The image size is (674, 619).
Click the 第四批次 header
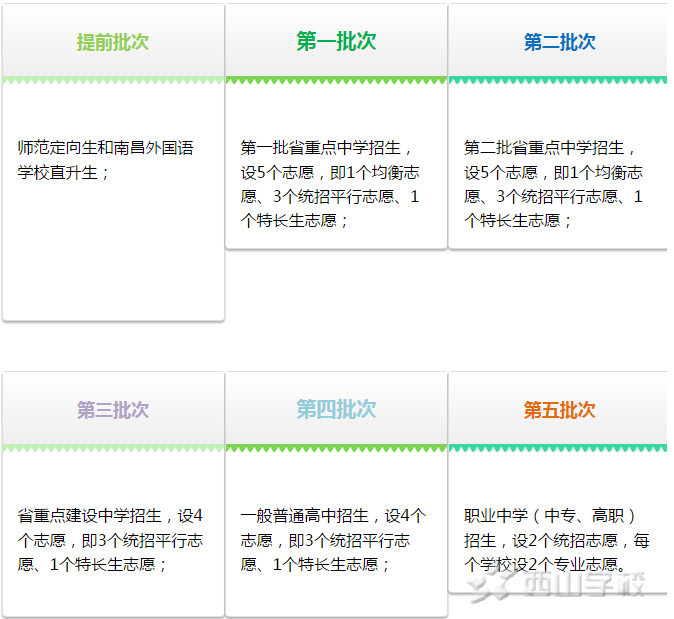tap(336, 410)
